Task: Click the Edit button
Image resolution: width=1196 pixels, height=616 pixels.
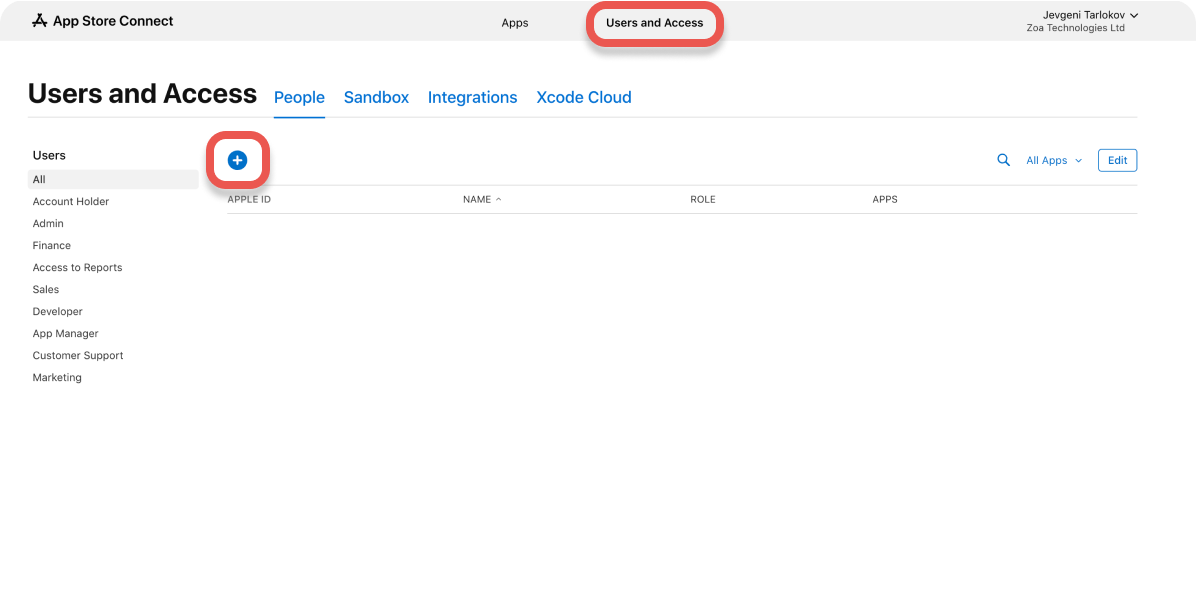Action: 1117,160
